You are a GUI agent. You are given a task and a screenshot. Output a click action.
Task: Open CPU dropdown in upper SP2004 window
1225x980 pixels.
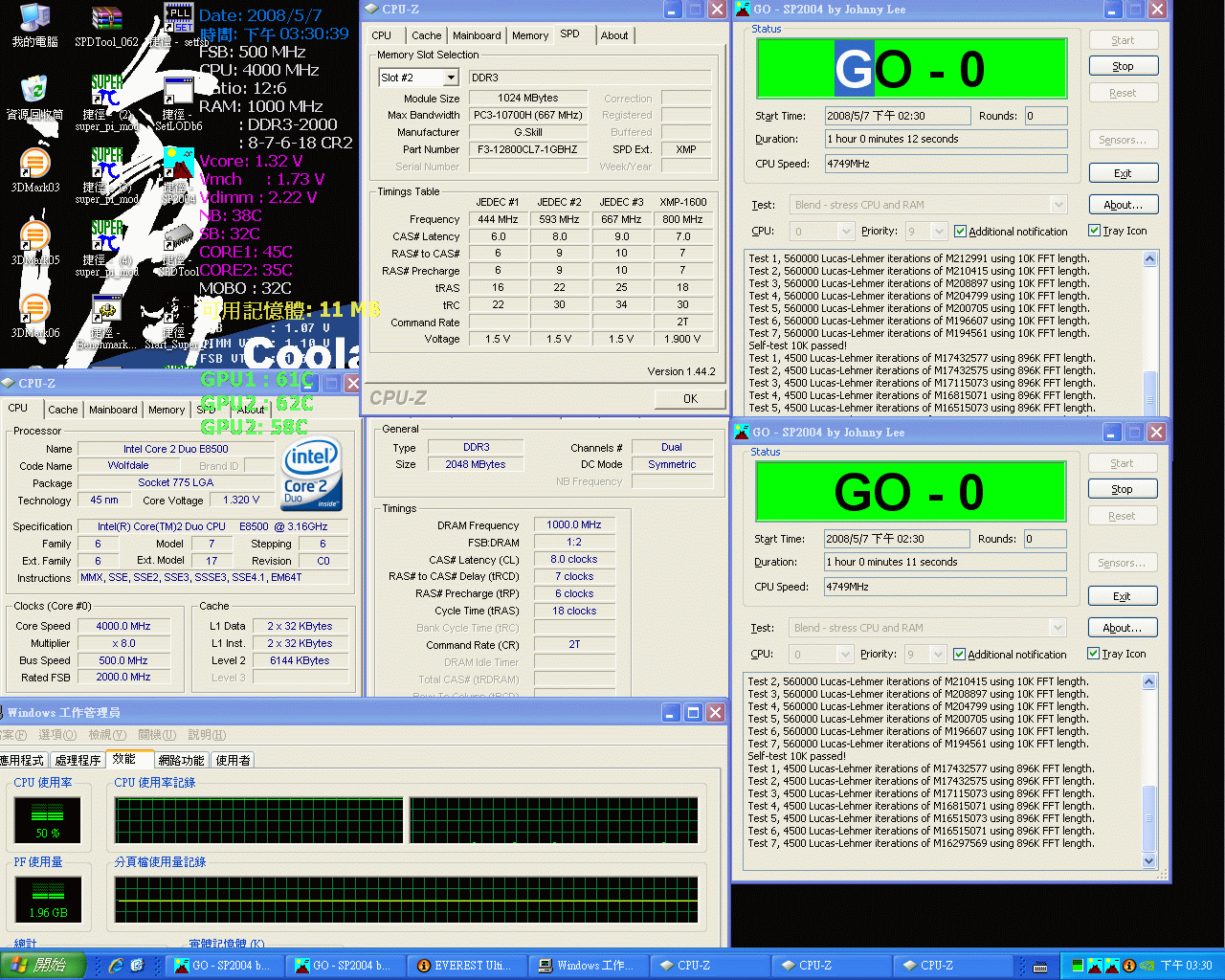pos(845,232)
